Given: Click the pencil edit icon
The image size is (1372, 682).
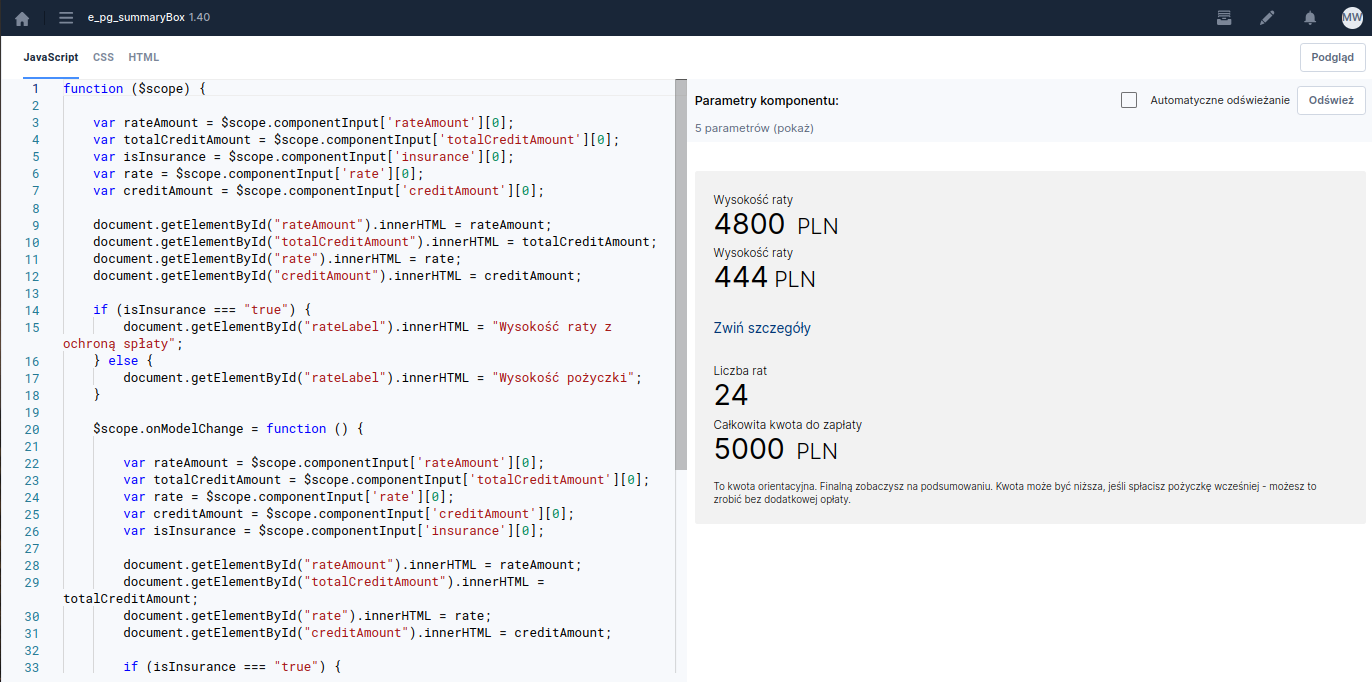Looking at the screenshot, I should [1267, 18].
